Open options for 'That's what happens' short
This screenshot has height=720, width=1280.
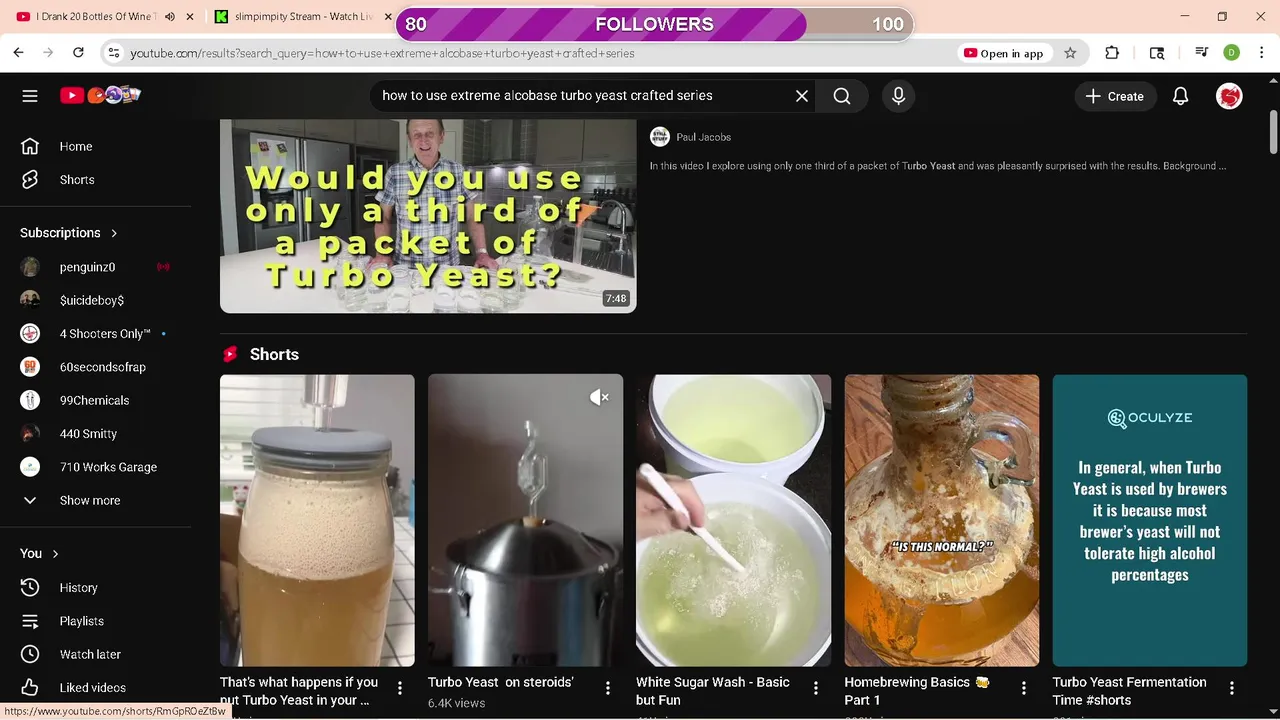click(x=400, y=688)
